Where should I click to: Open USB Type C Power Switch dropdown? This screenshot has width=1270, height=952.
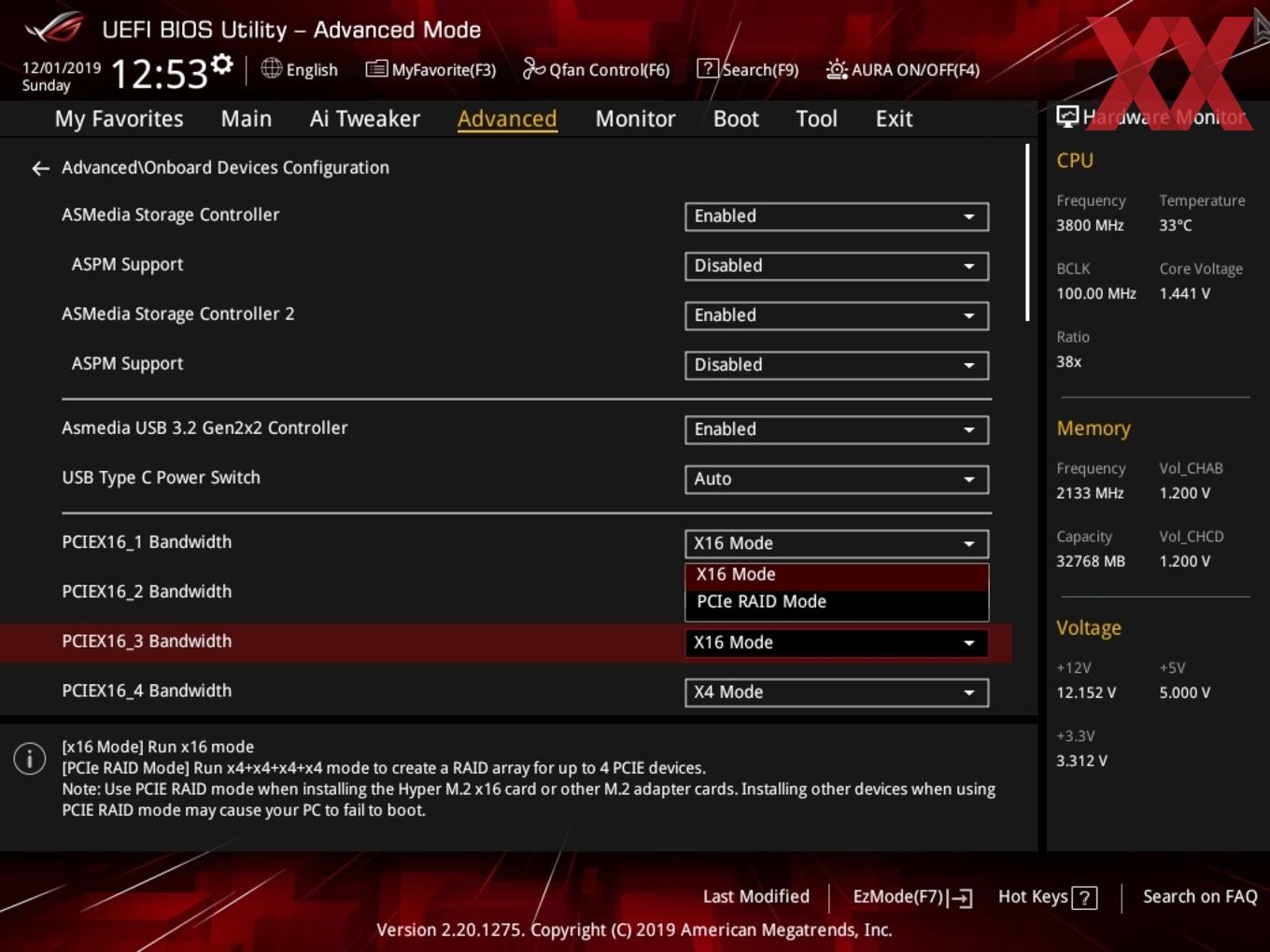tap(837, 479)
